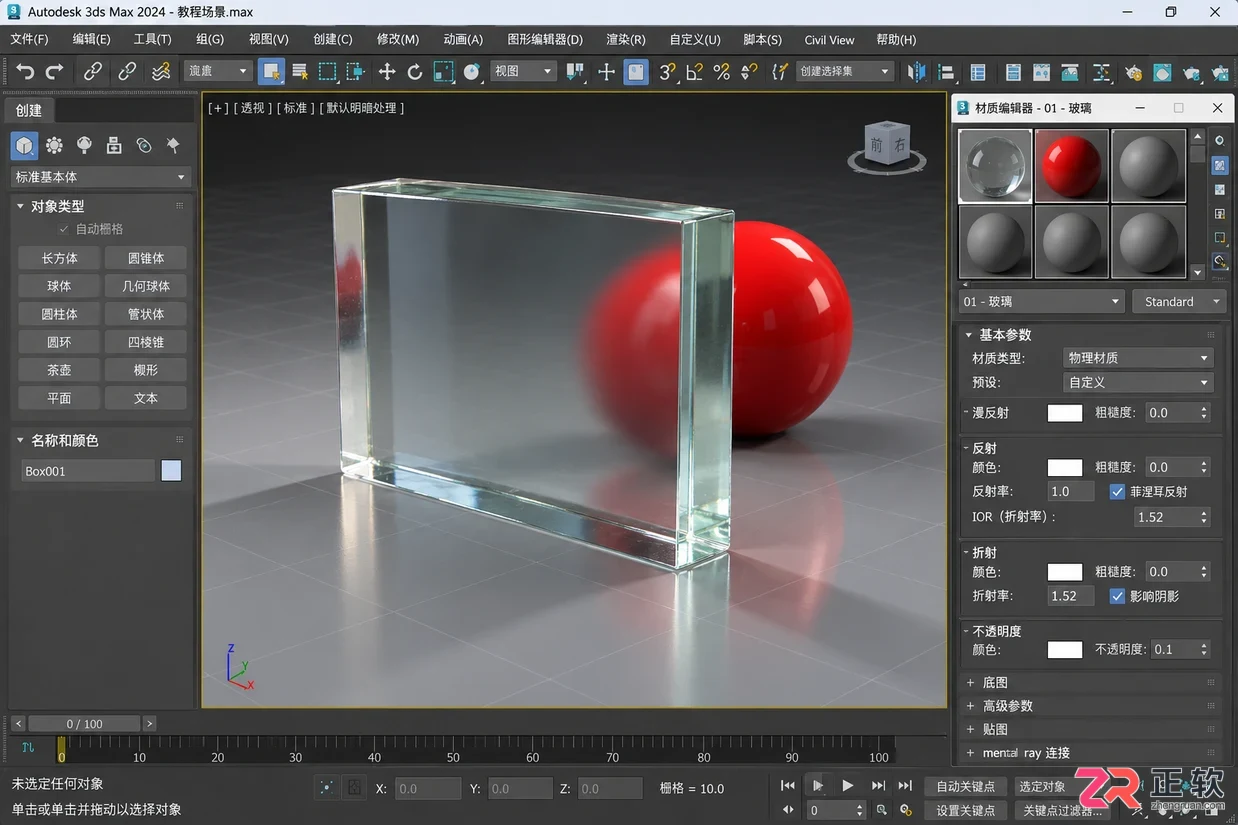Viewport: 1238px width, 825px height.
Task: Click the Redo arrow in main toolbar
Action: point(55,71)
